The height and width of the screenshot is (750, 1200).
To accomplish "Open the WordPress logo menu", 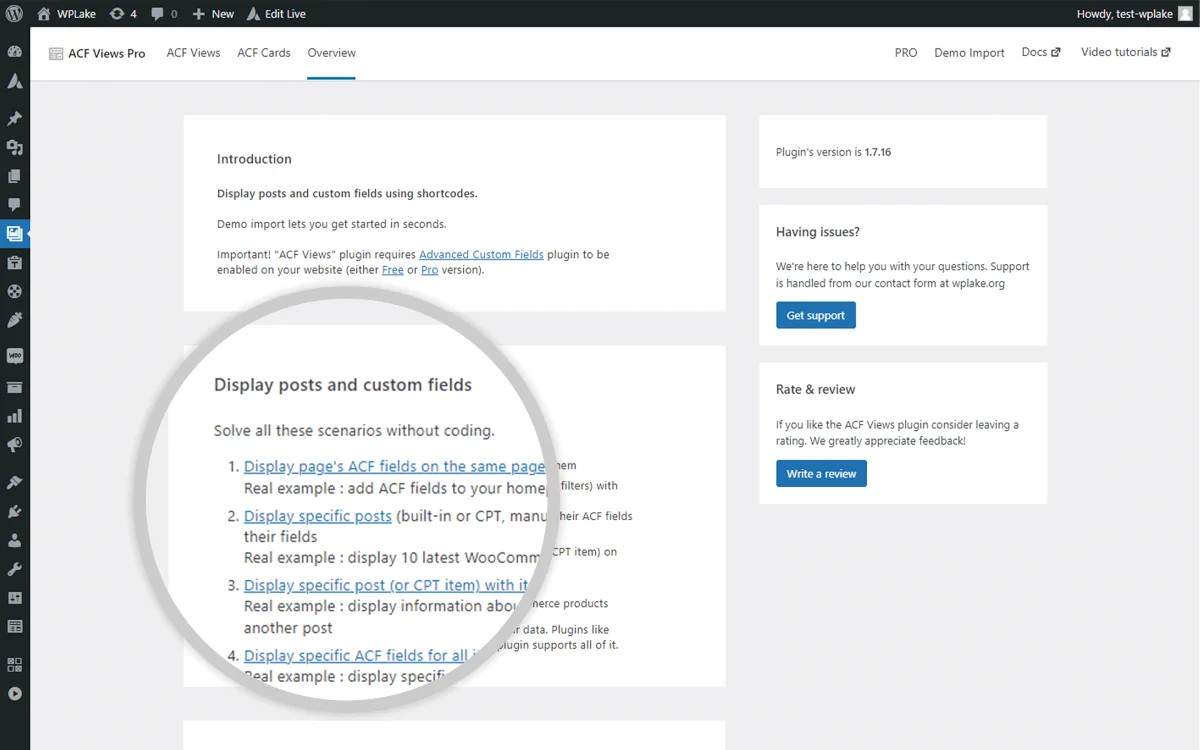I will [15, 14].
